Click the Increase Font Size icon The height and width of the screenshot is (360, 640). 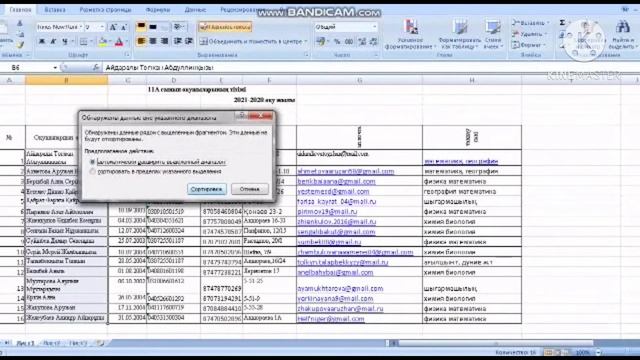point(113,27)
